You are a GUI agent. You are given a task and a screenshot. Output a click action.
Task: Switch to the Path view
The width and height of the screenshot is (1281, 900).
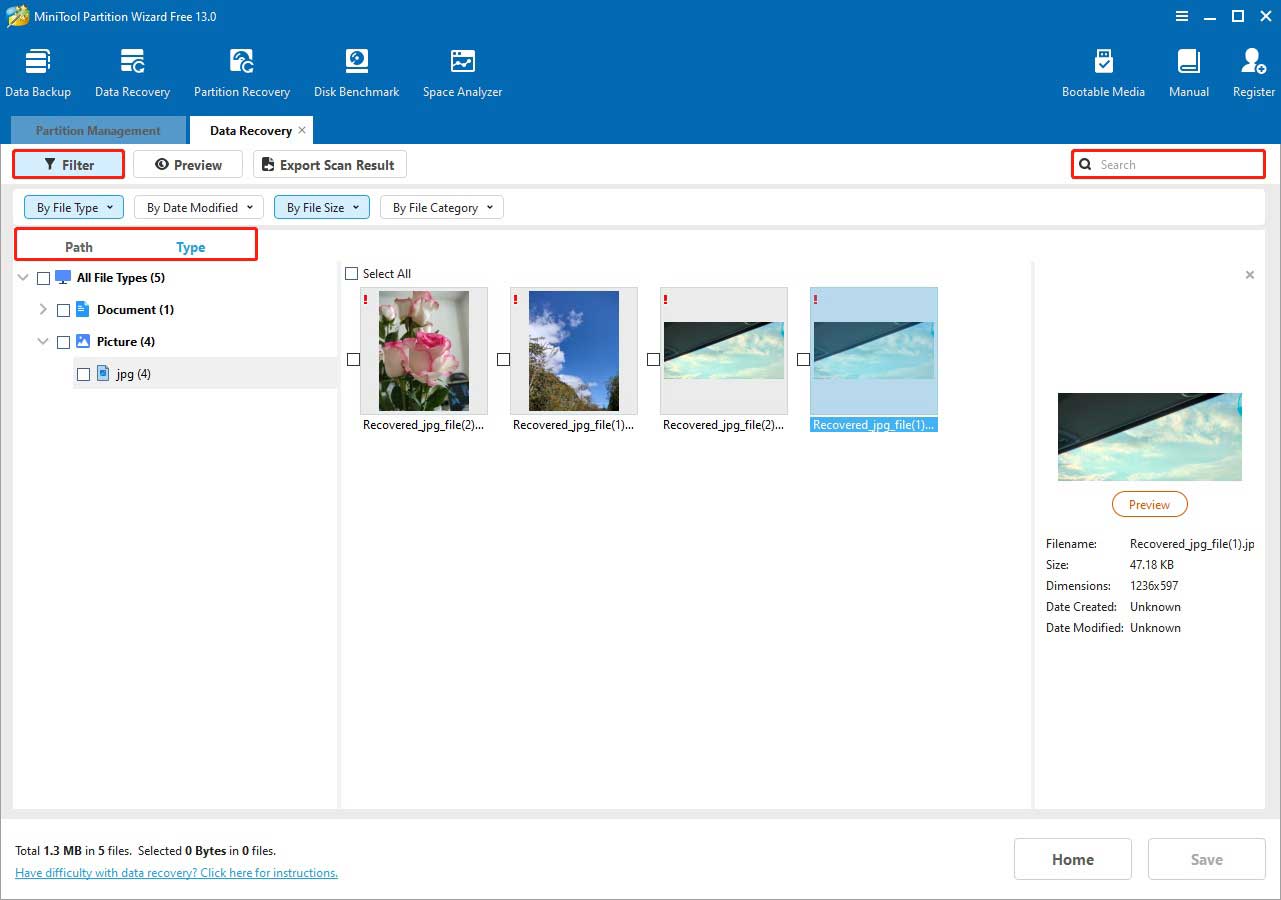click(x=78, y=245)
